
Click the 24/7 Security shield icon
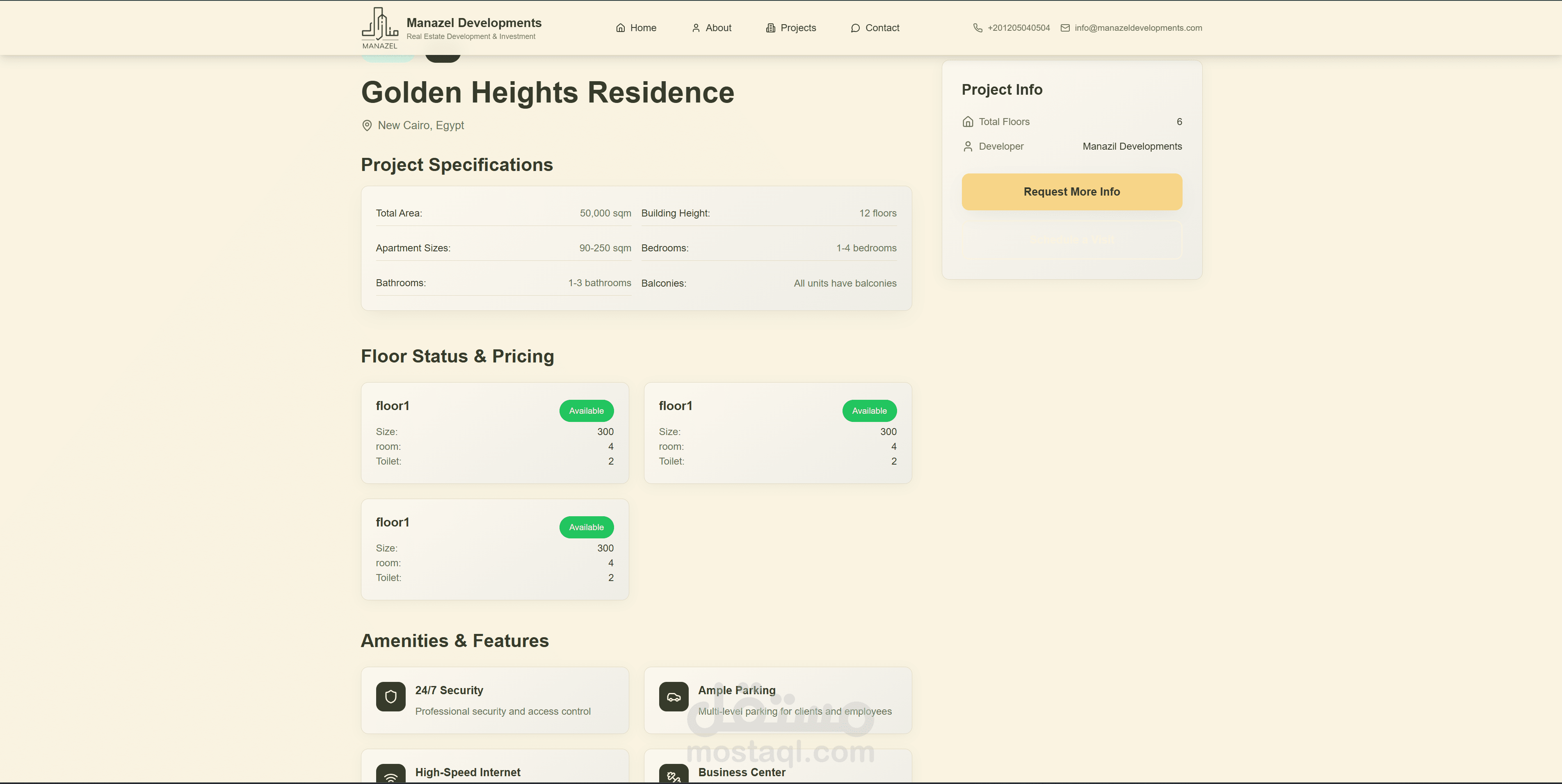(390, 697)
